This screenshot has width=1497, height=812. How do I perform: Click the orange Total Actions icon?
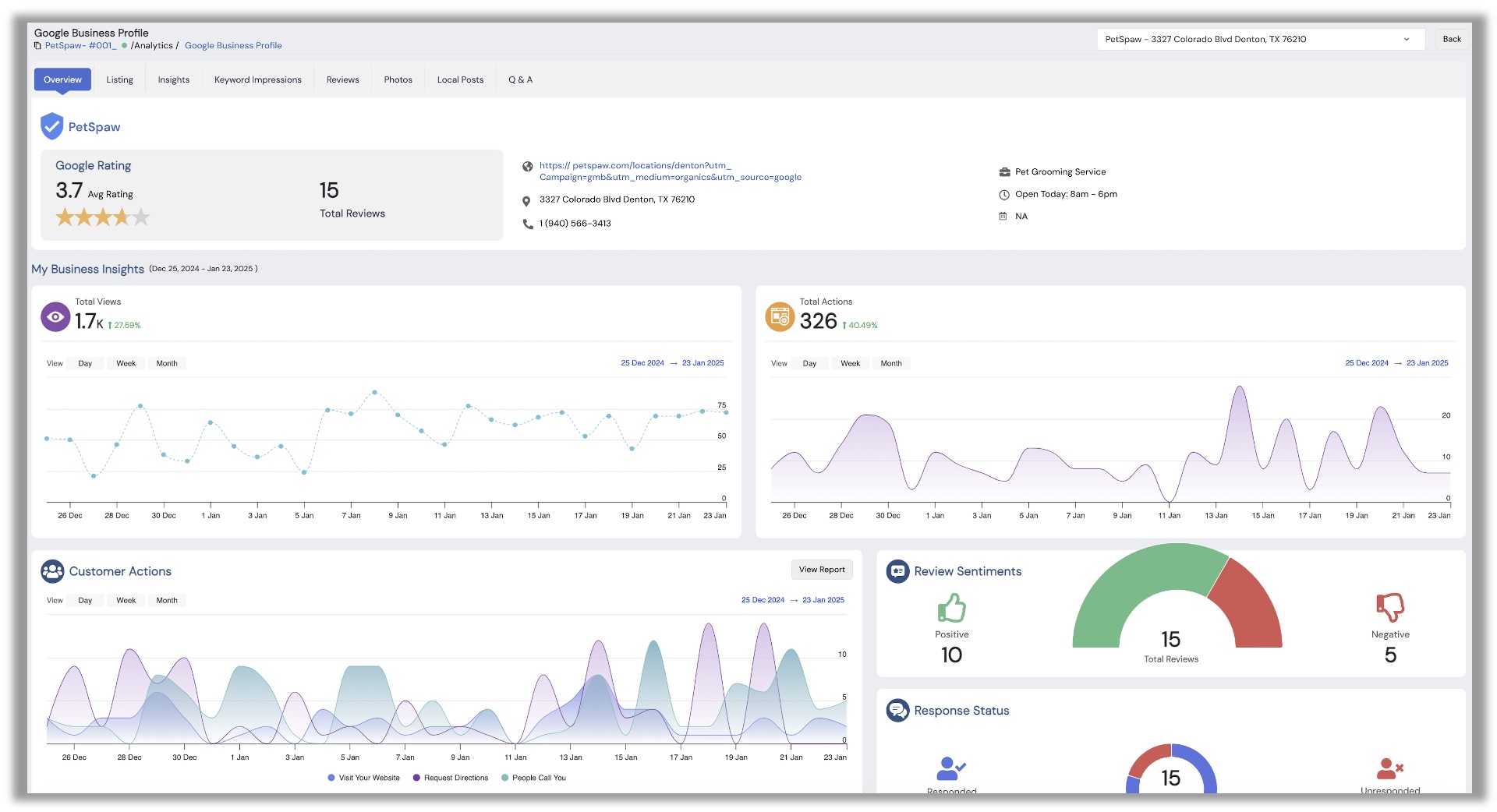(x=780, y=317)
